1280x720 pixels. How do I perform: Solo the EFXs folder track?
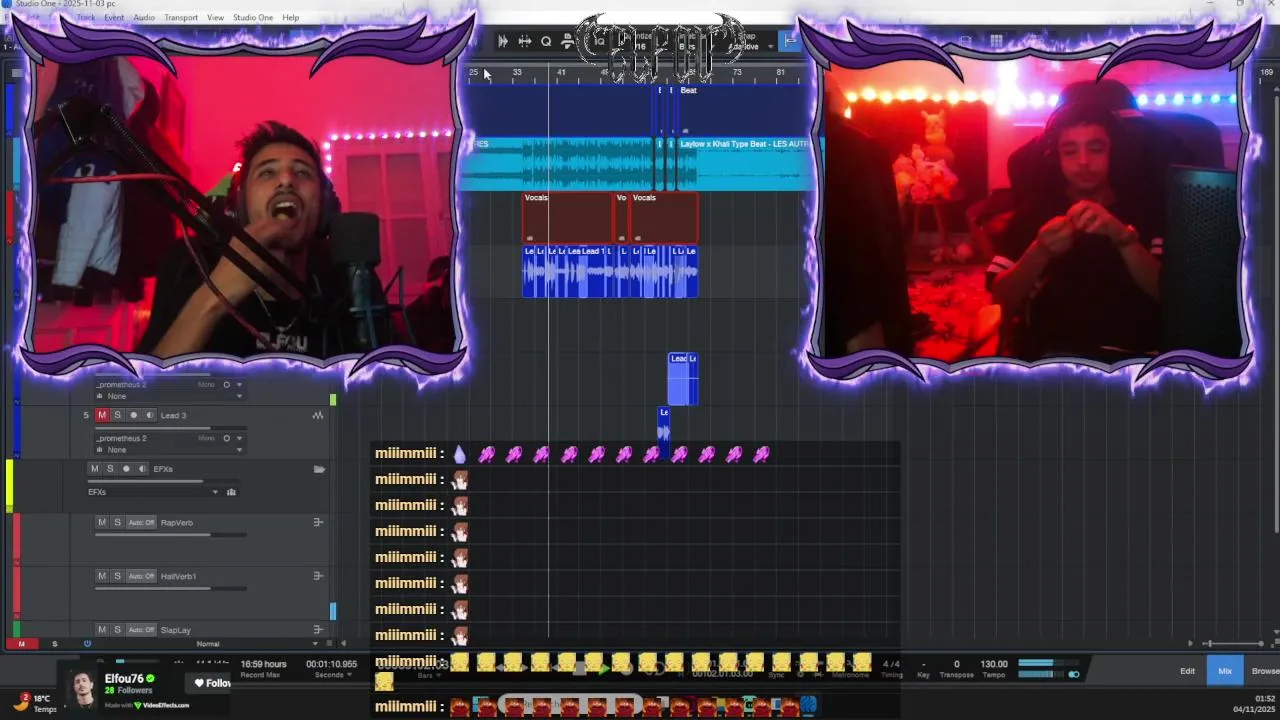click(110, 469)
